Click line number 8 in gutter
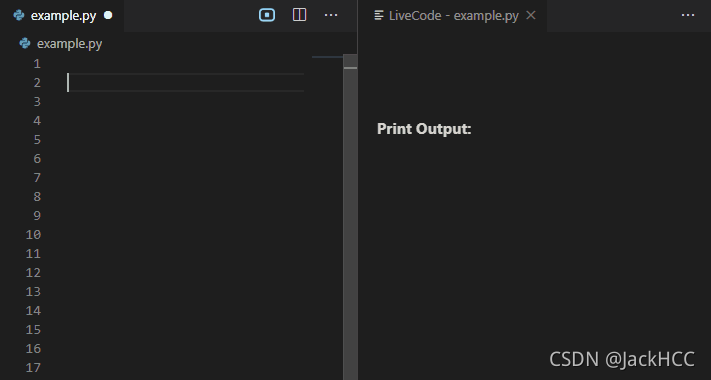Viewport: 711px width, 380px height. coord(37,197)
